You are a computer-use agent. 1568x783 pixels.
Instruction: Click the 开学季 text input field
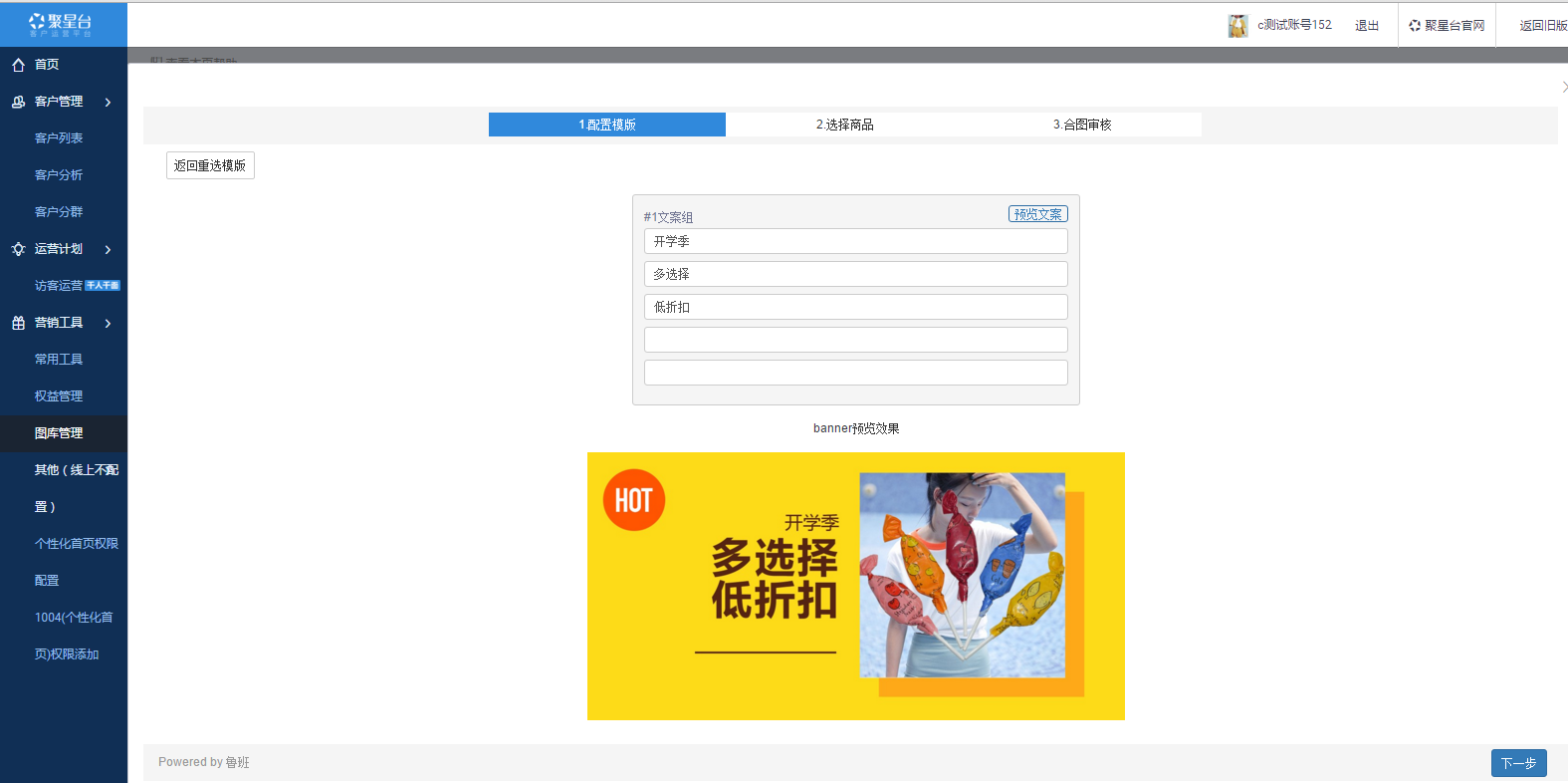[855, 241]
